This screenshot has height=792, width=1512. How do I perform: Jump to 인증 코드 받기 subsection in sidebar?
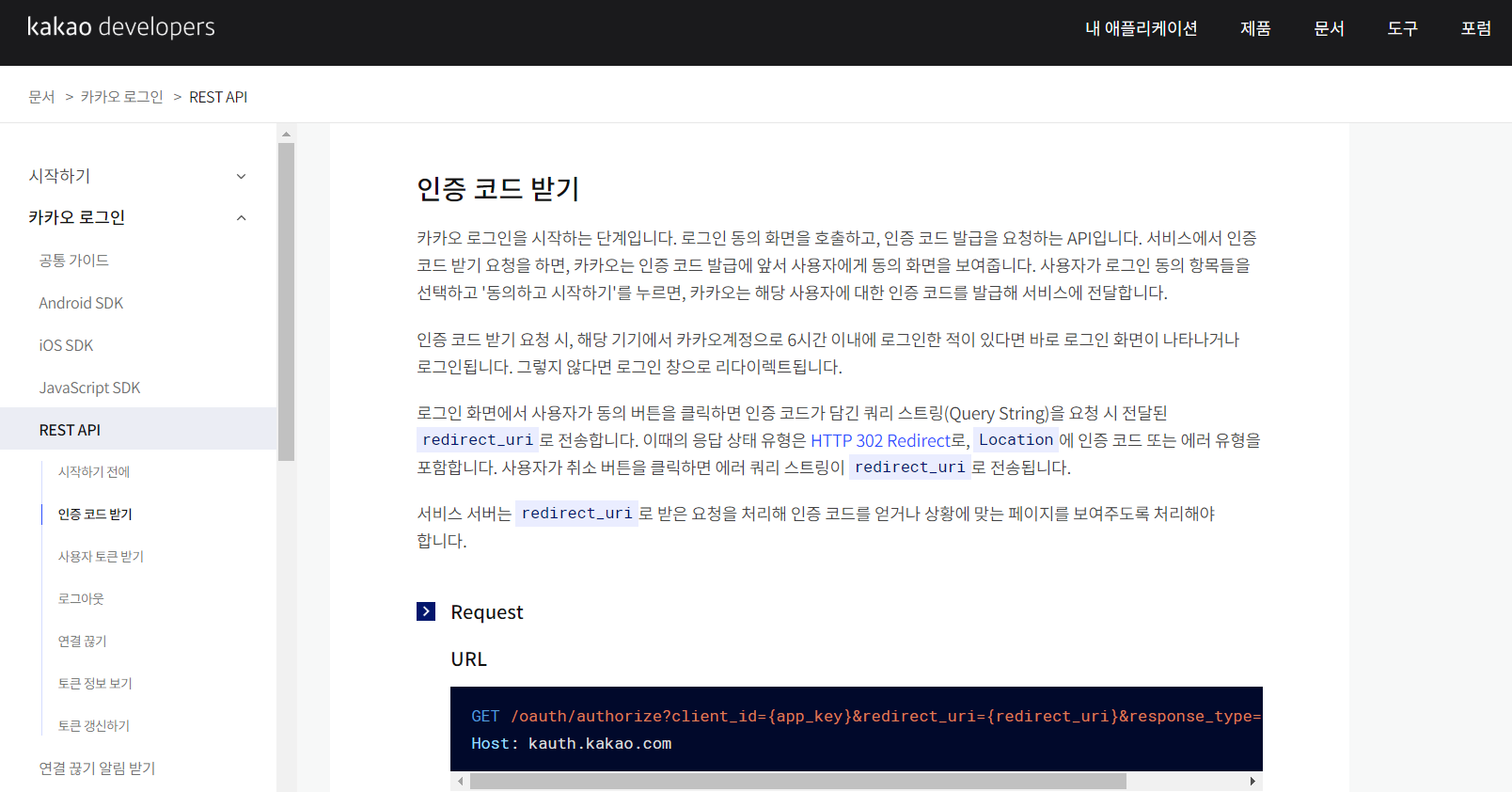coord(95,515)
